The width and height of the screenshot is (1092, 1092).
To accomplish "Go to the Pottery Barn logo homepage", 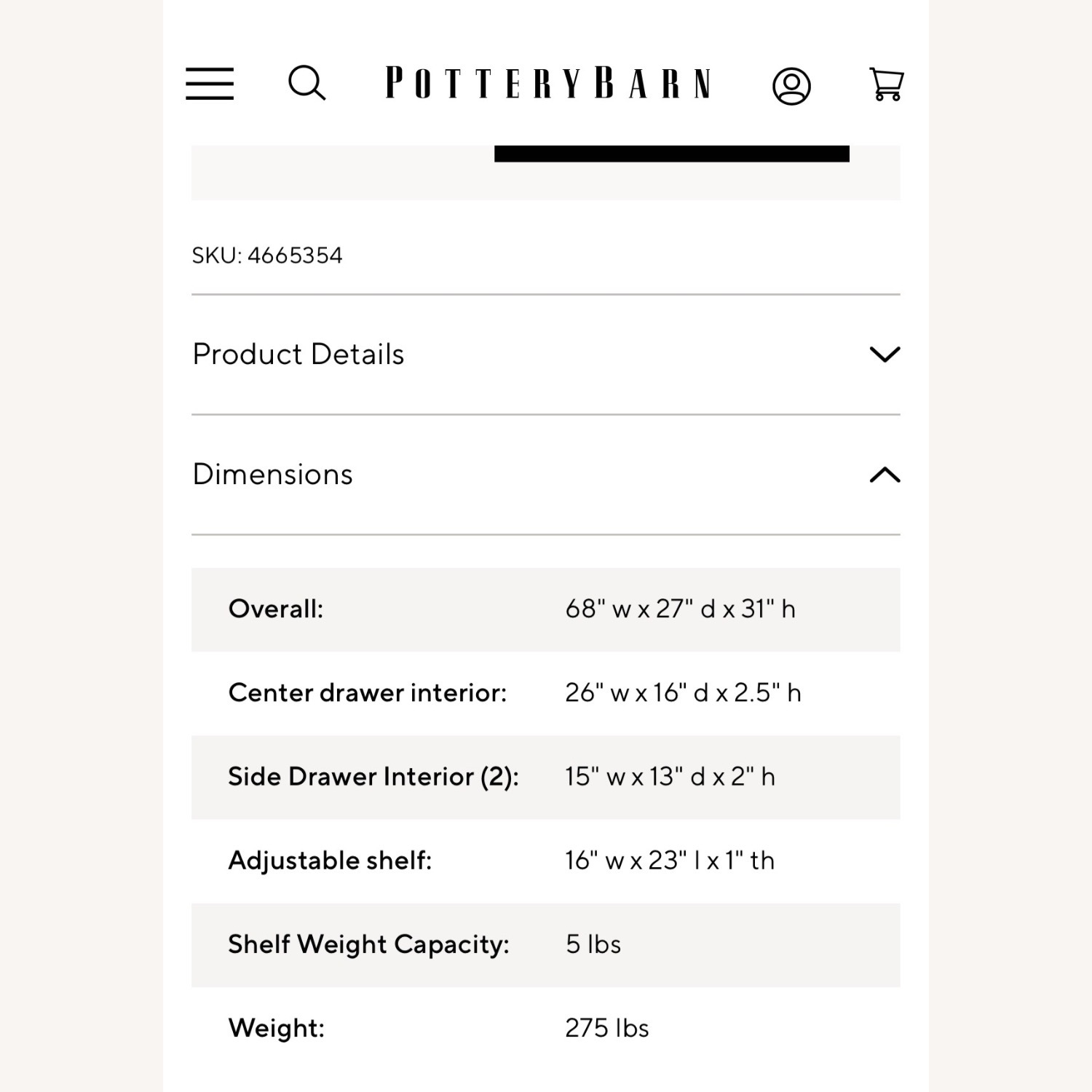I will 548,83.
